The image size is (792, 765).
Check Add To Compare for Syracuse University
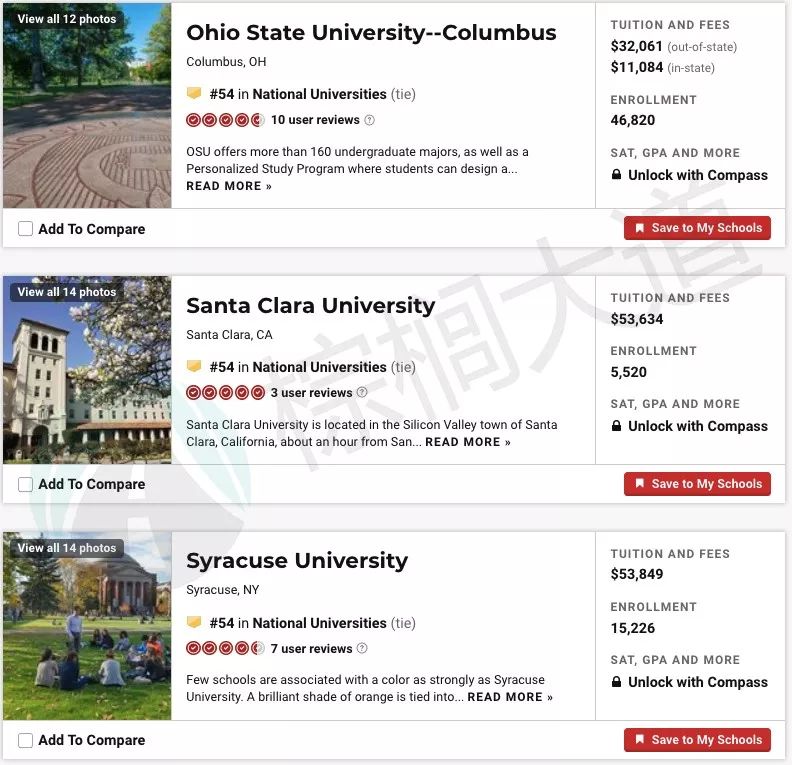tap(25, 740)
